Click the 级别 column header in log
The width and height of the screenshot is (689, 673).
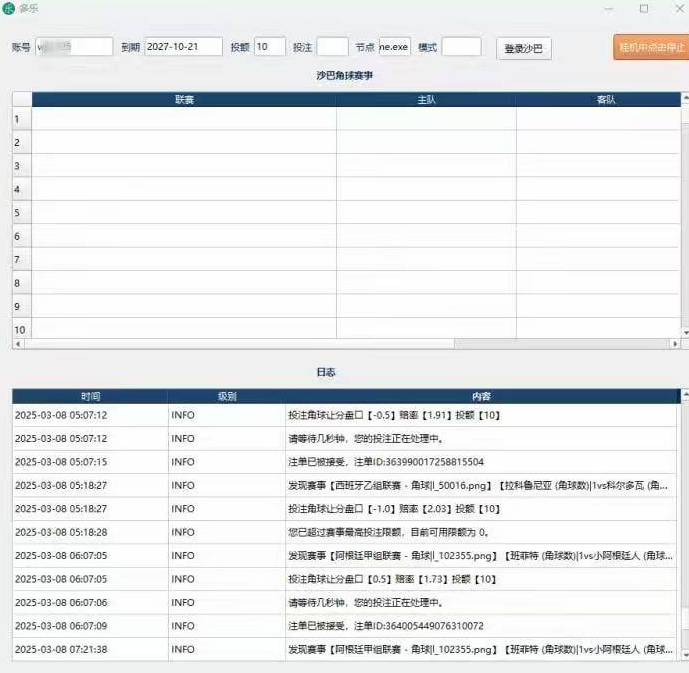[x=227, y=396]
